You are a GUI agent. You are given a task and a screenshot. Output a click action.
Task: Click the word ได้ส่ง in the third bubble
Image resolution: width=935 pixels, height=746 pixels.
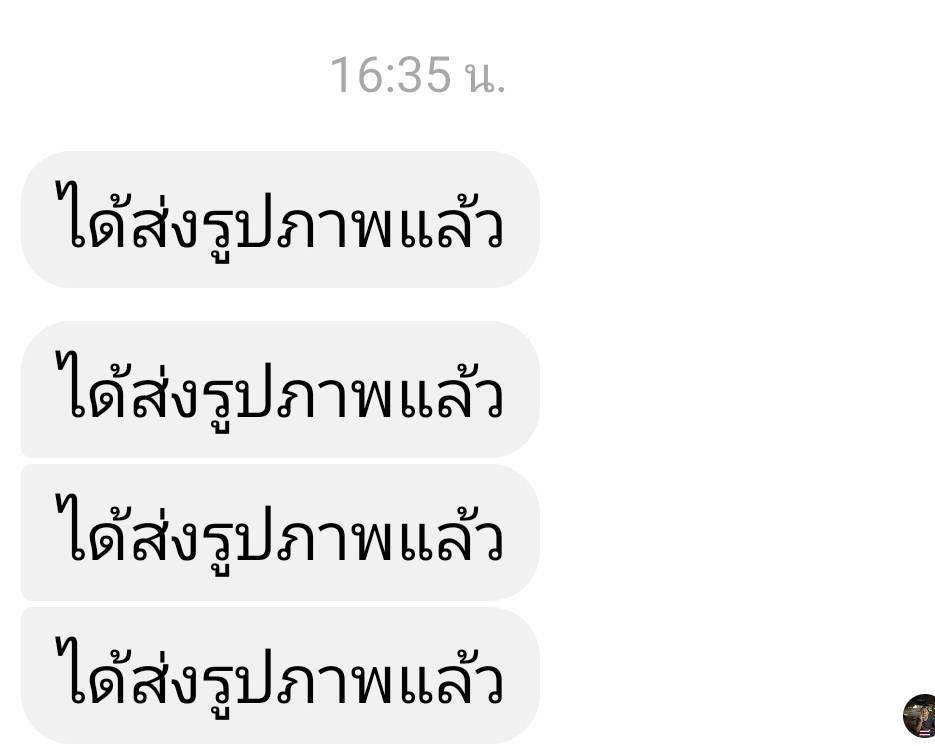(127, 528)
